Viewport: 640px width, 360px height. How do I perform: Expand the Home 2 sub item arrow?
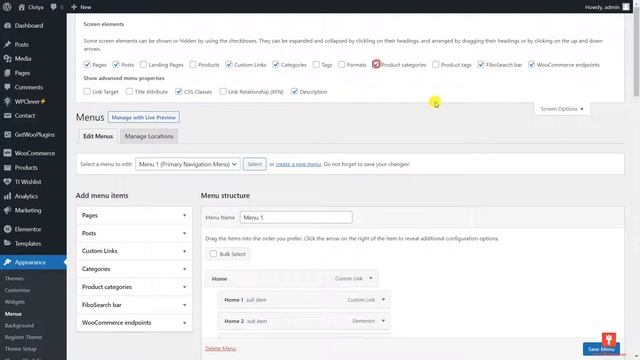pyautogui.click(x=383, y=321)
